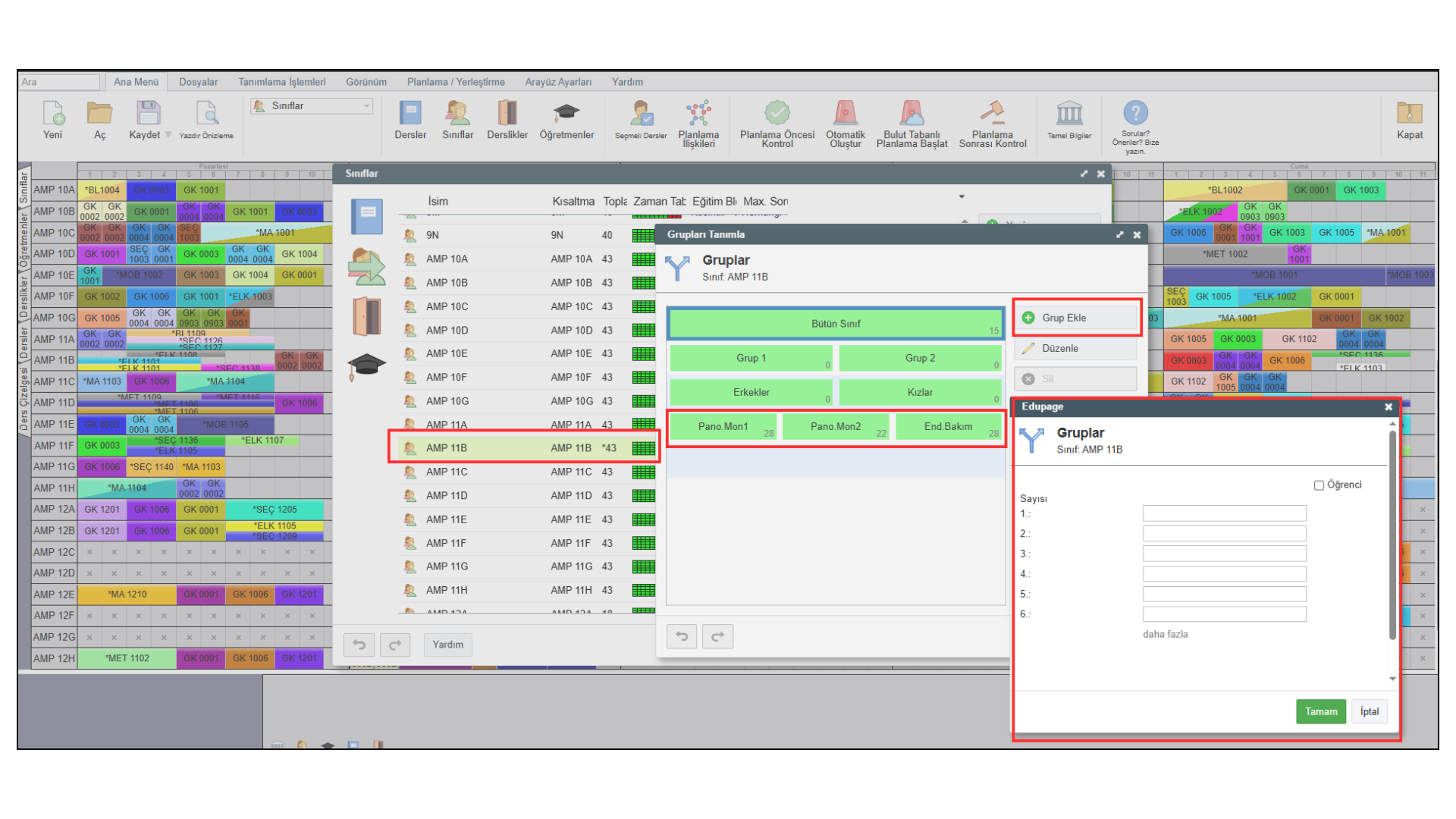Open the Tanımlama İşlemleri menu
This screenshot has height=819, width=1456.
pyautogui.click(x=281, y=82)
